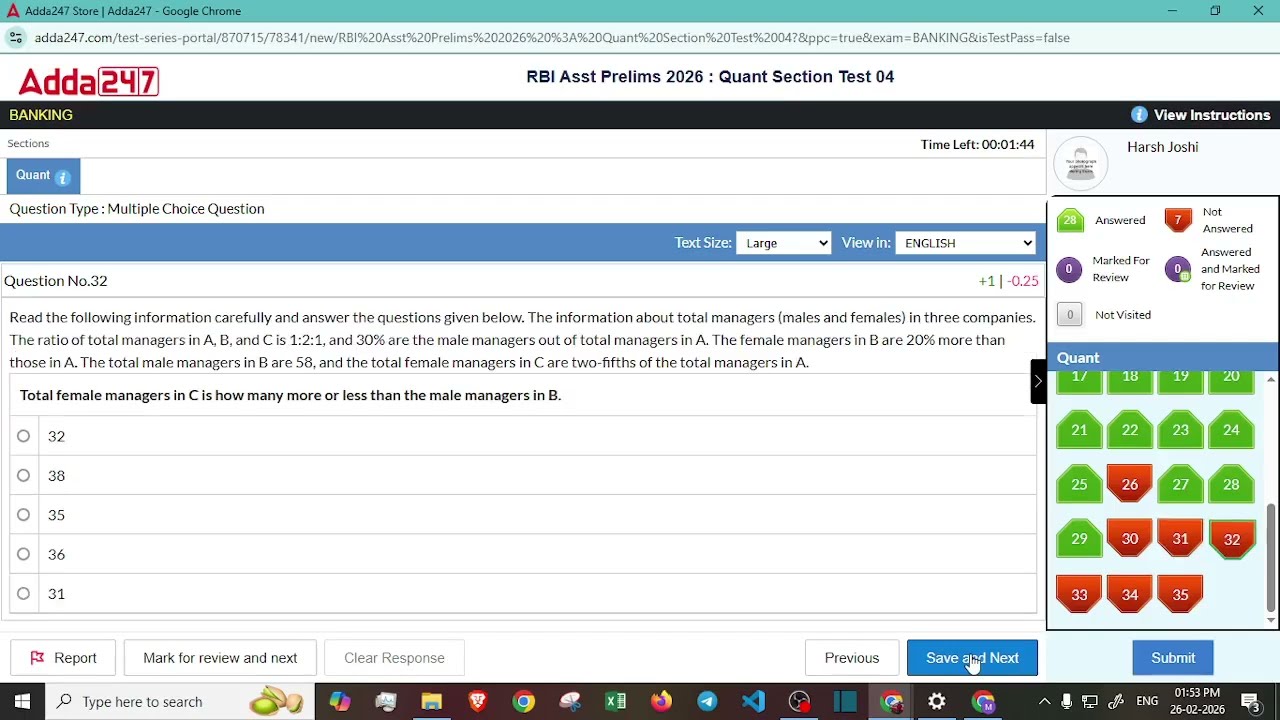Open the View in language dropdown

point(965,243)
